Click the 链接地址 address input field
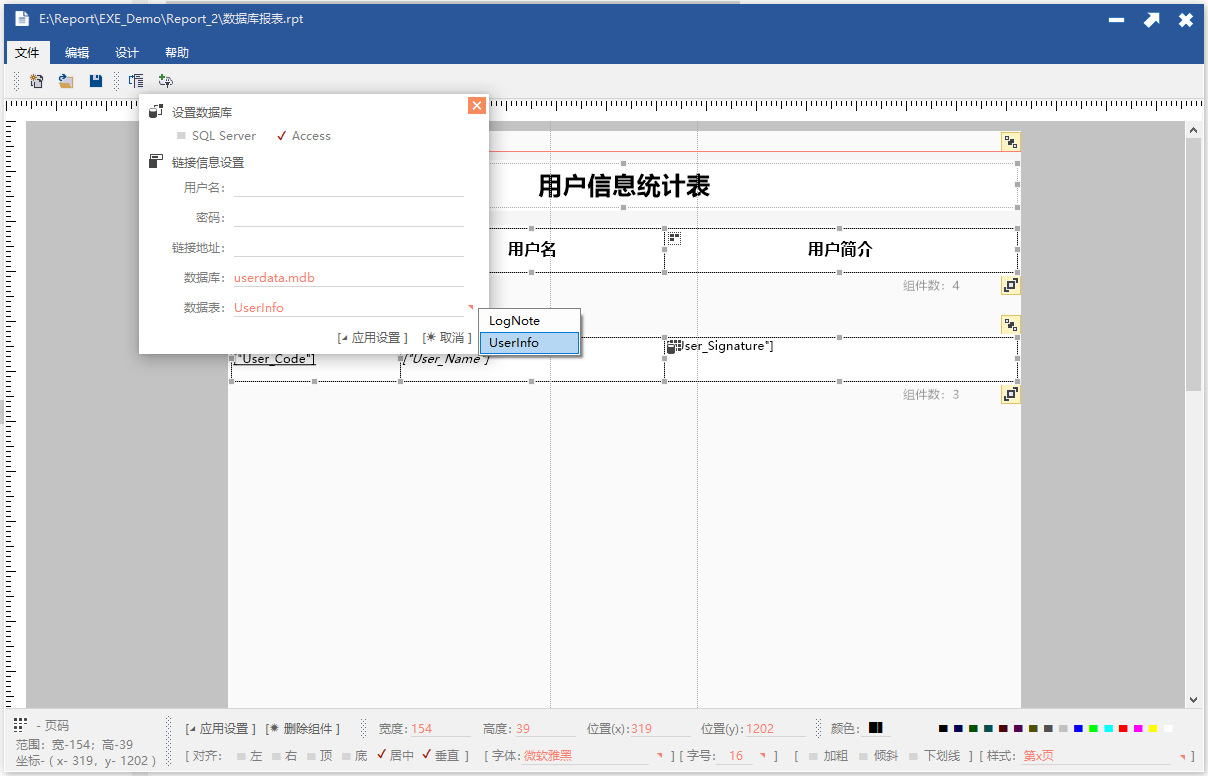1208x776 pixels. pyautogui.click(x=349, y=247)
